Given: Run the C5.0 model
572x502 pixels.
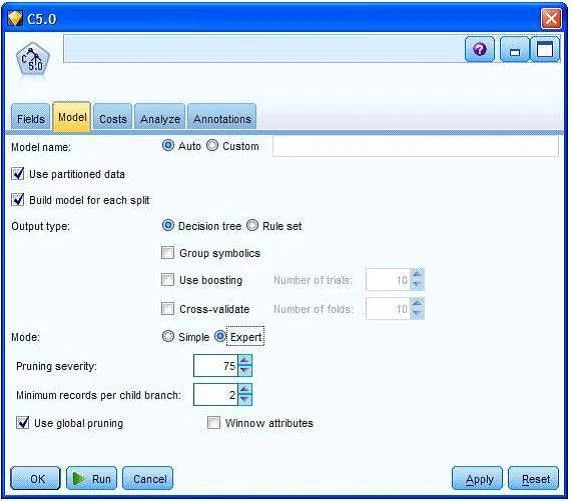Looking at the screenshot, I should 92,478.
